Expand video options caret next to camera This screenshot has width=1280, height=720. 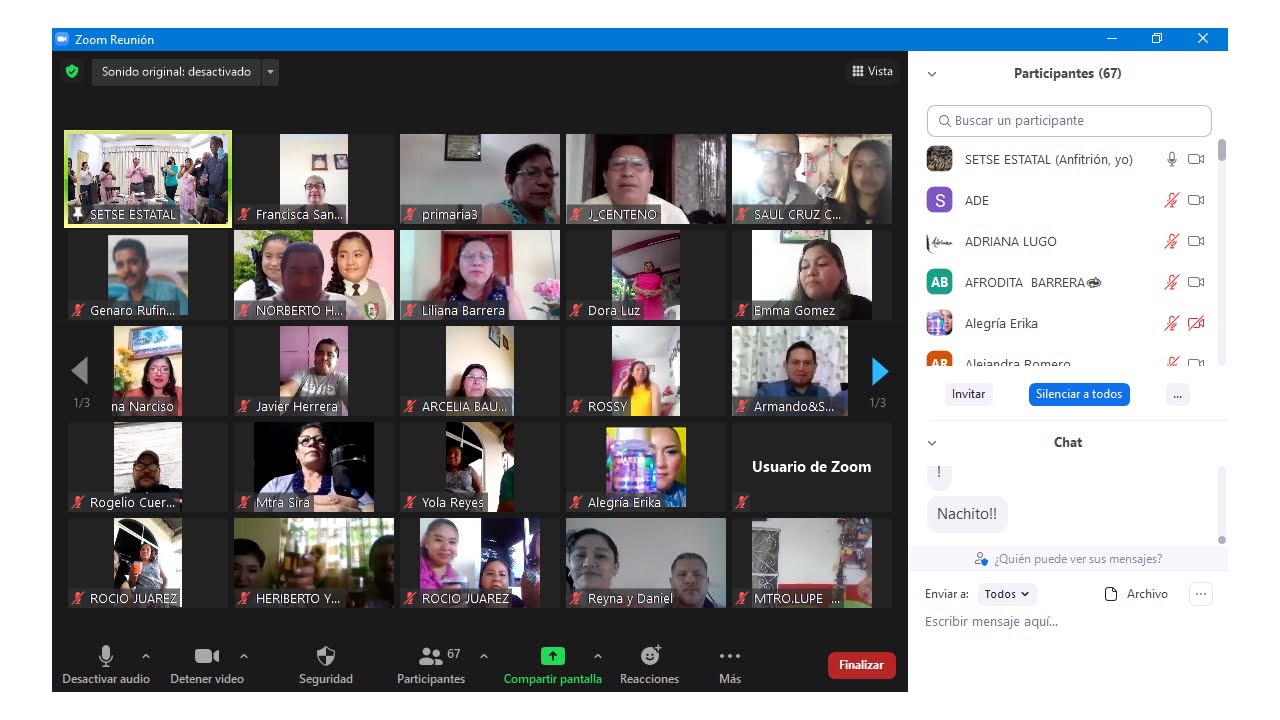pos(244,657)
